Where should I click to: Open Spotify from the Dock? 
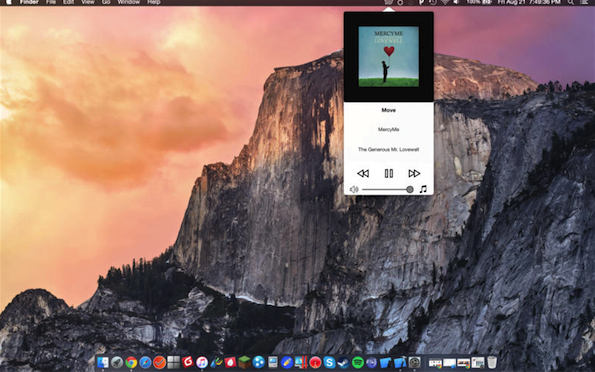[x=358, y=363]
